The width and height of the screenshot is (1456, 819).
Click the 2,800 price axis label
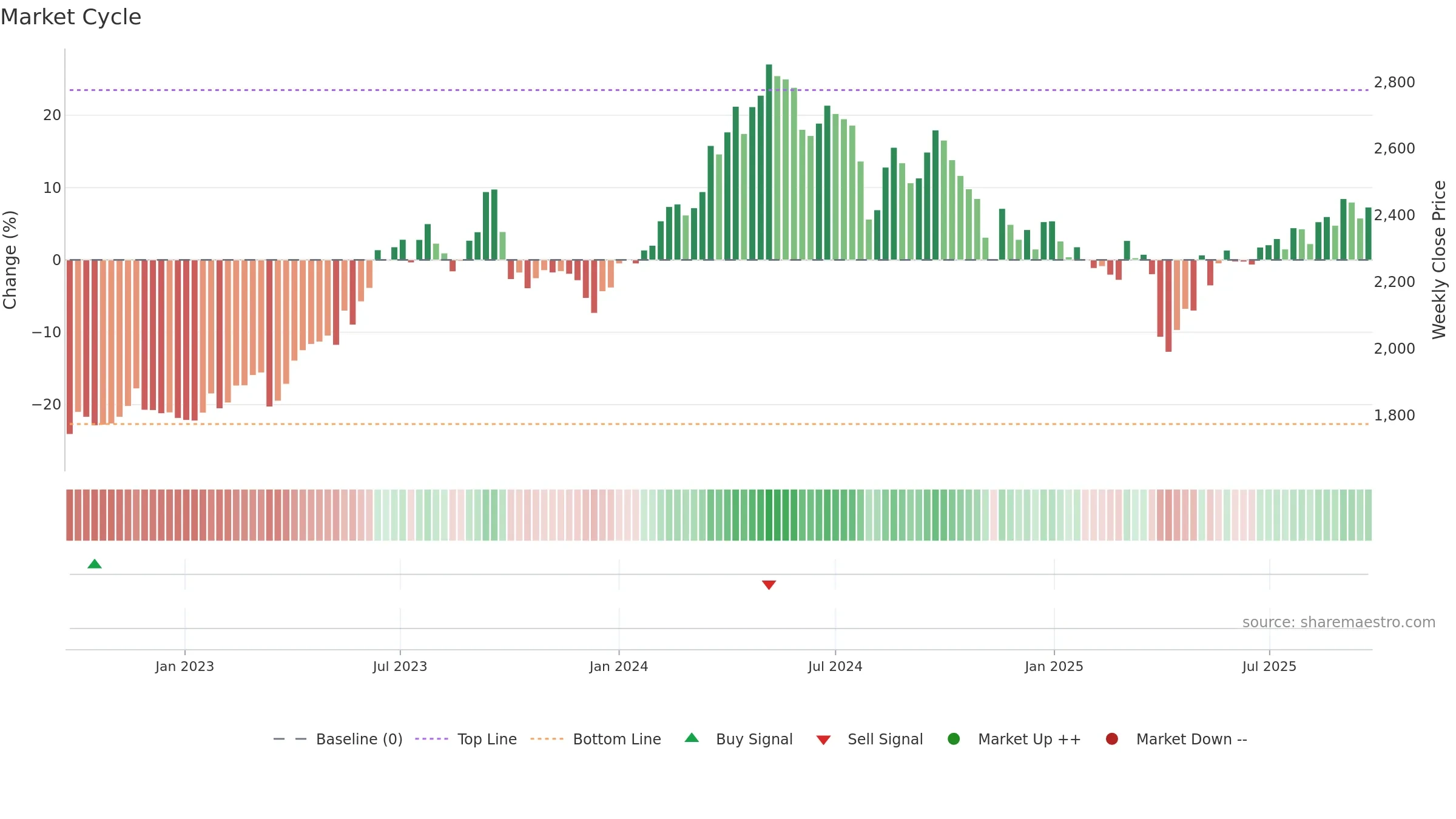coord(1394,83)
